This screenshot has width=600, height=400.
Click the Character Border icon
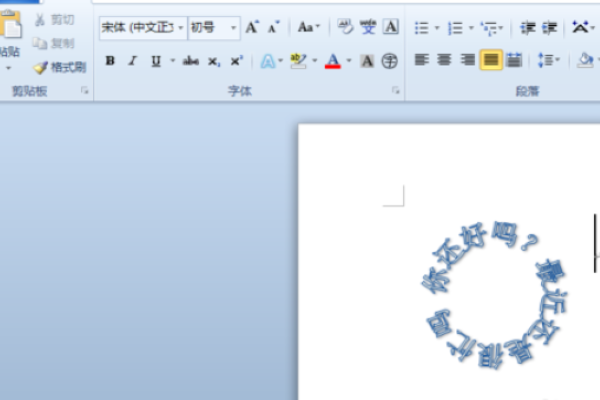(391, 27)
